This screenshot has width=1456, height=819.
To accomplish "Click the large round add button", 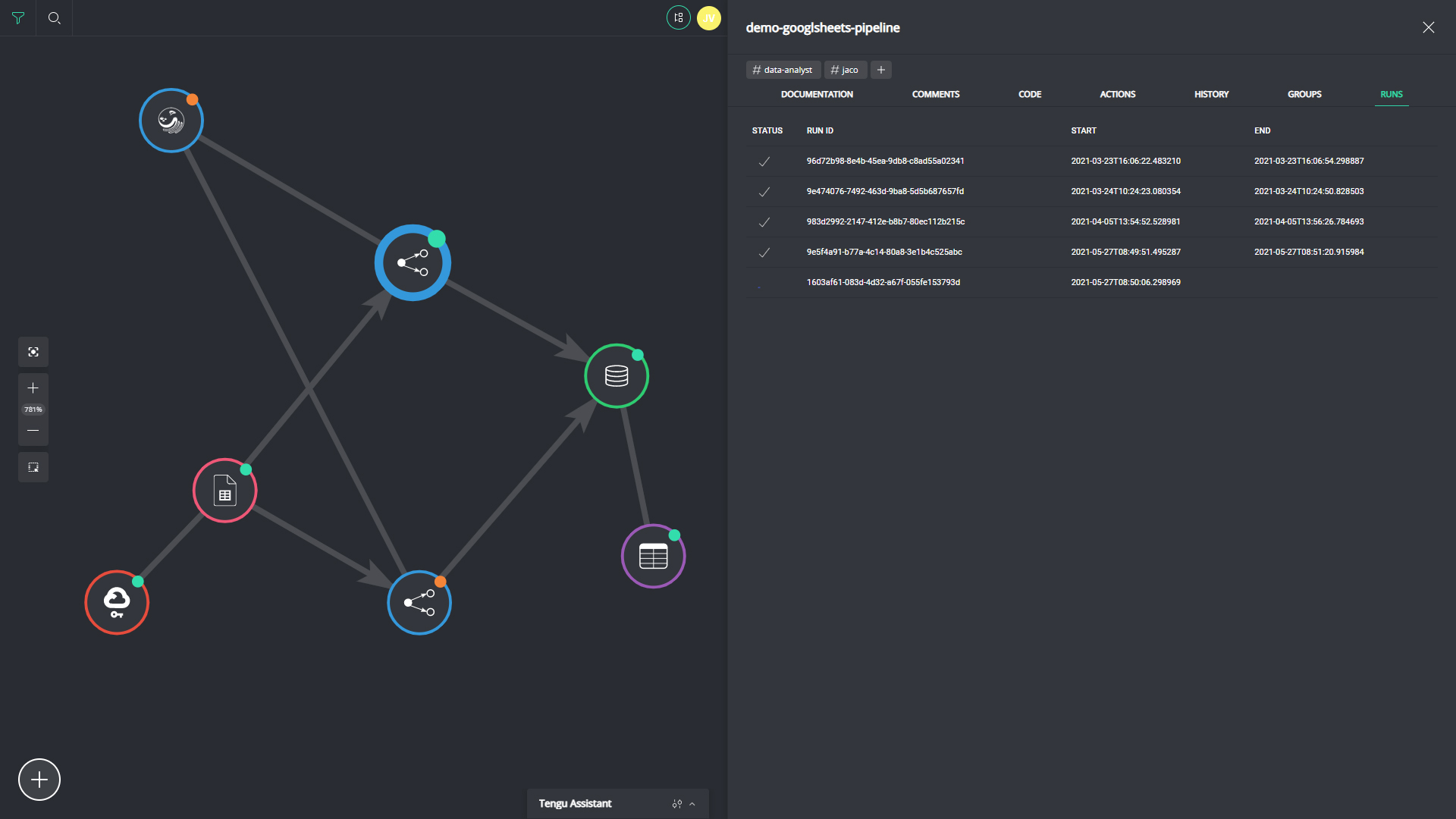I will click(39, 780).
